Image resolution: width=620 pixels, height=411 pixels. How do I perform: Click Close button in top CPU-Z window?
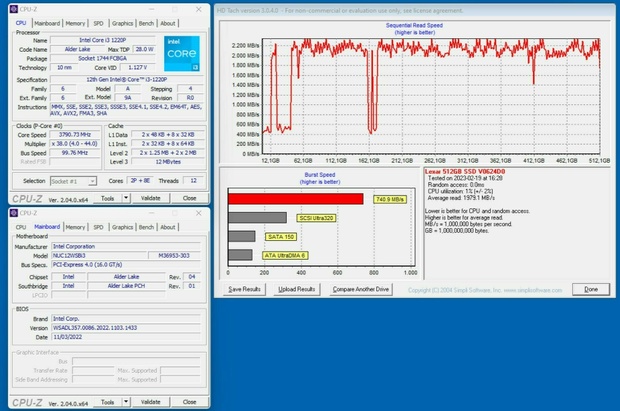pos(189,198)
